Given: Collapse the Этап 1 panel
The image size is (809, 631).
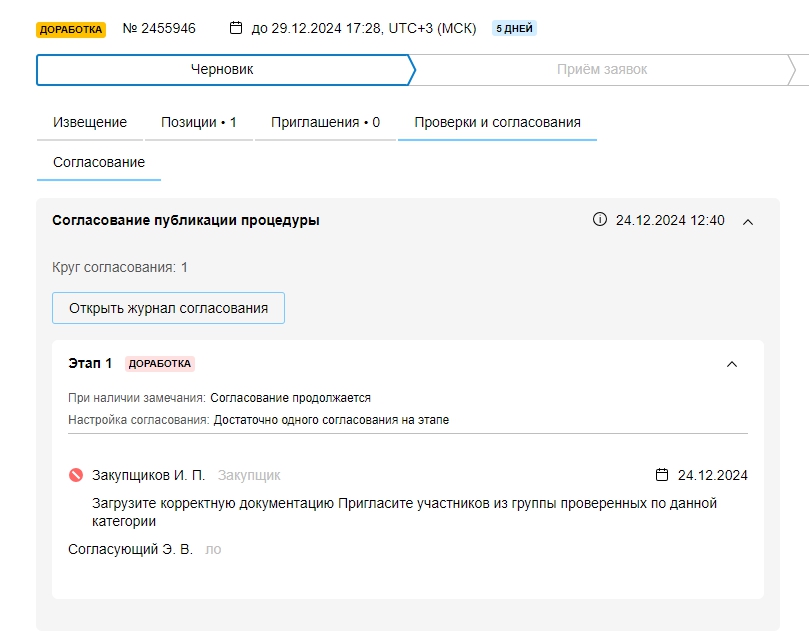Looking at the screenshot, I should [732, 364].
